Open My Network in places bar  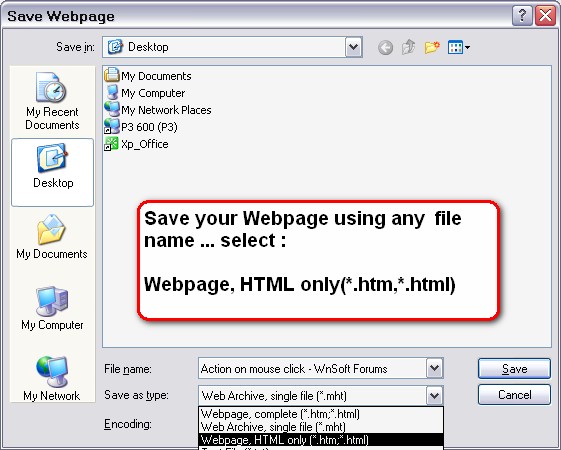(52, 378)
